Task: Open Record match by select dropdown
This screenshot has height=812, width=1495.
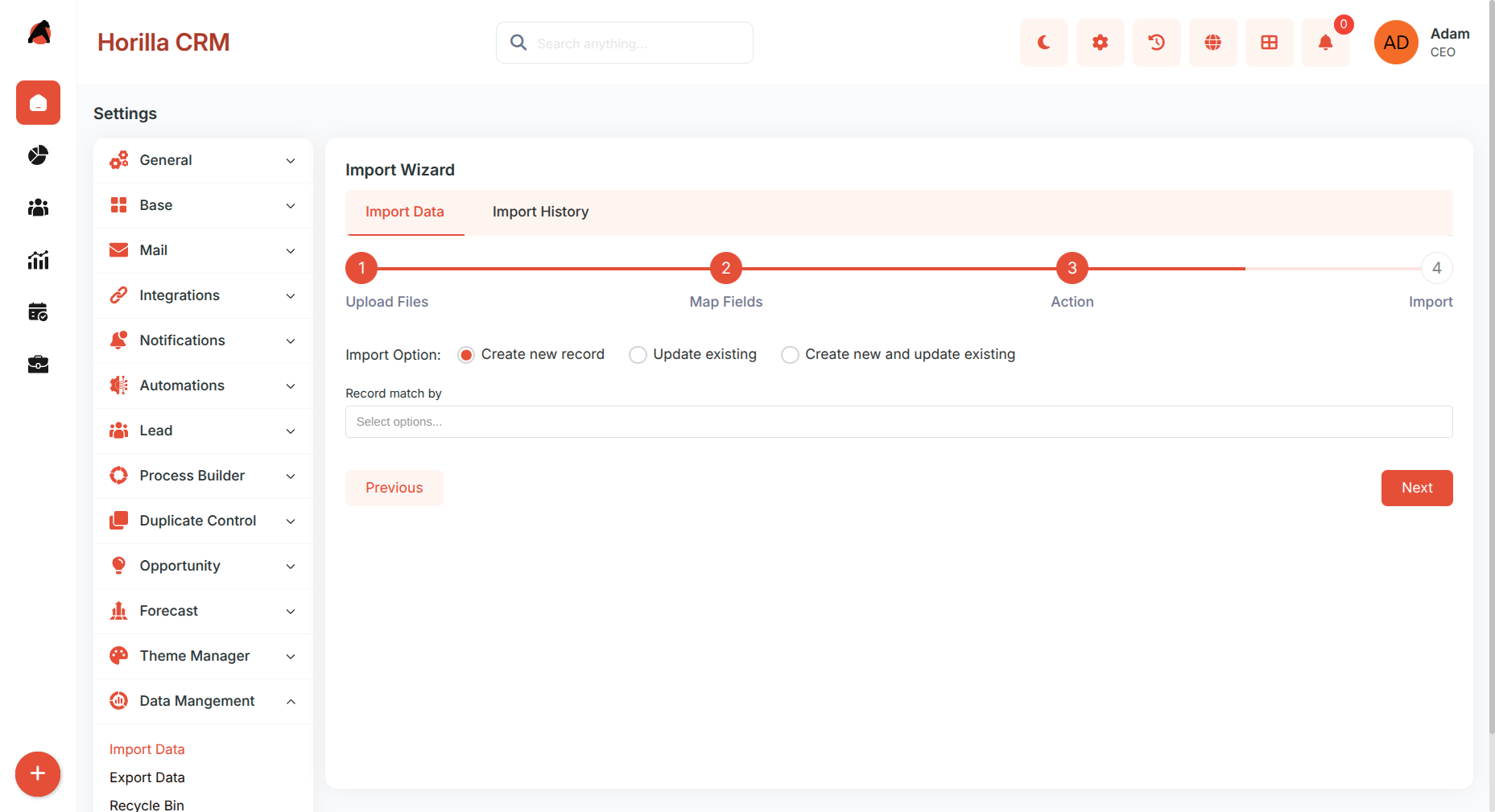Action: coord(898,422)
